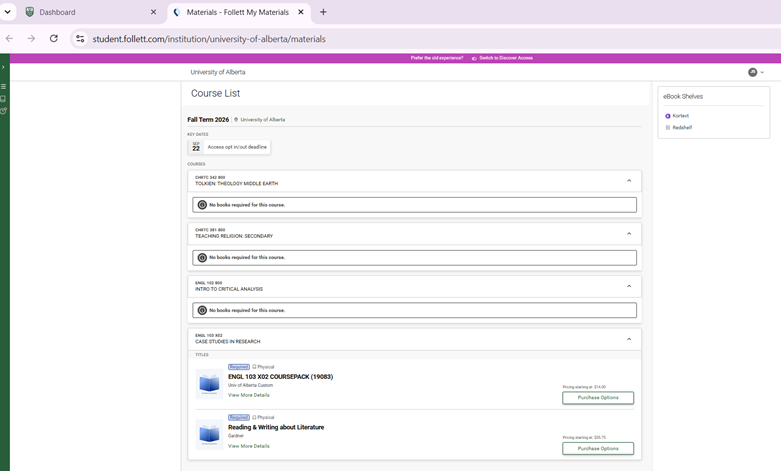Click the Required badge on the coursepack
This screenshot has height=471, width=781.
239,367
